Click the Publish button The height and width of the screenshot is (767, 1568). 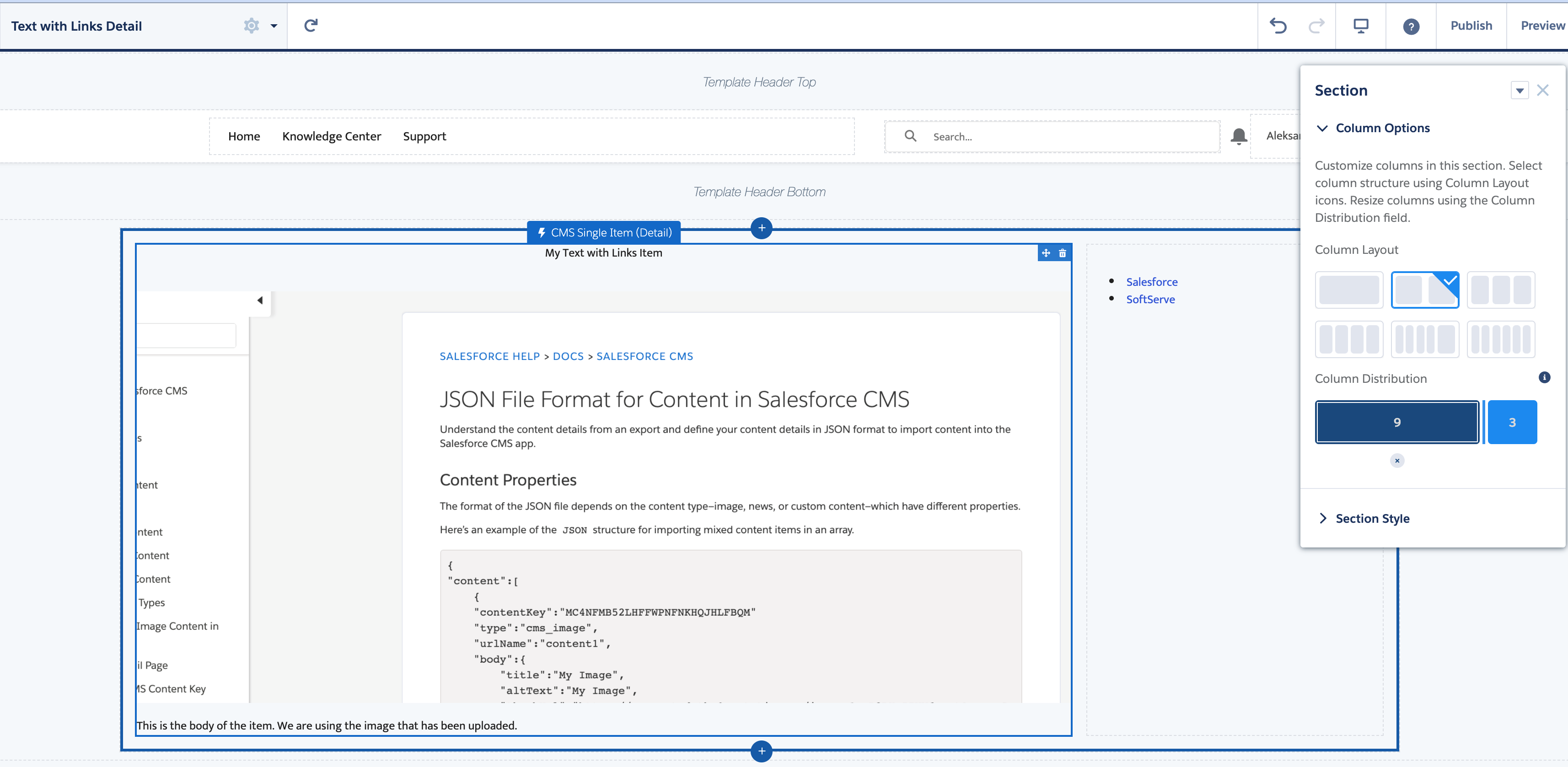coord(1471,25)
